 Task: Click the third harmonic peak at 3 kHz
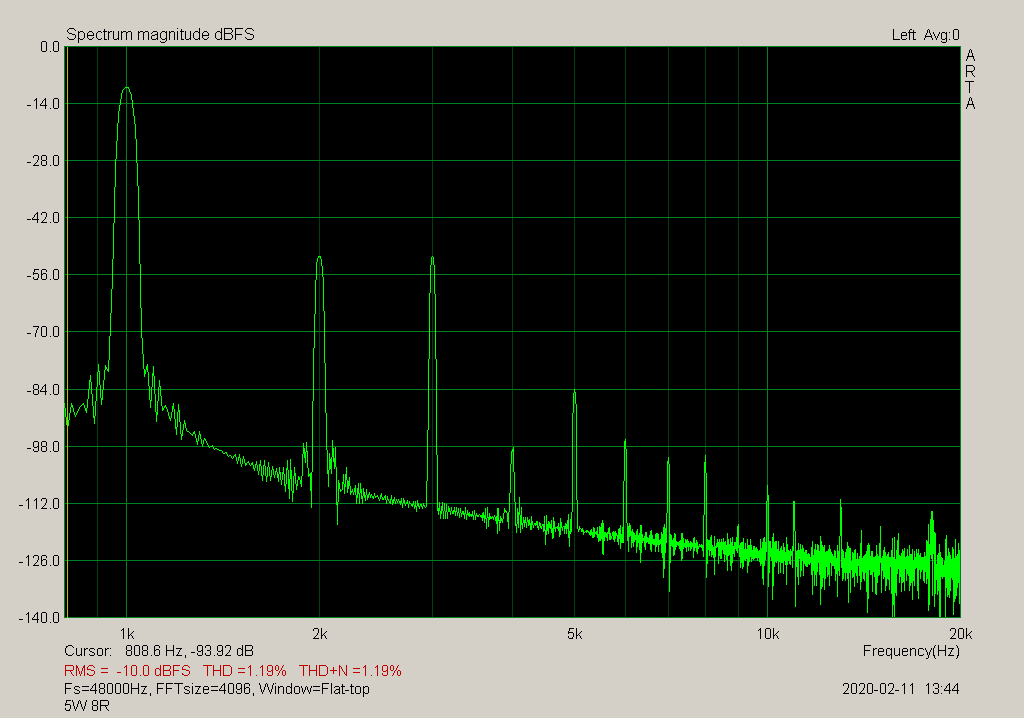[432, 258]
